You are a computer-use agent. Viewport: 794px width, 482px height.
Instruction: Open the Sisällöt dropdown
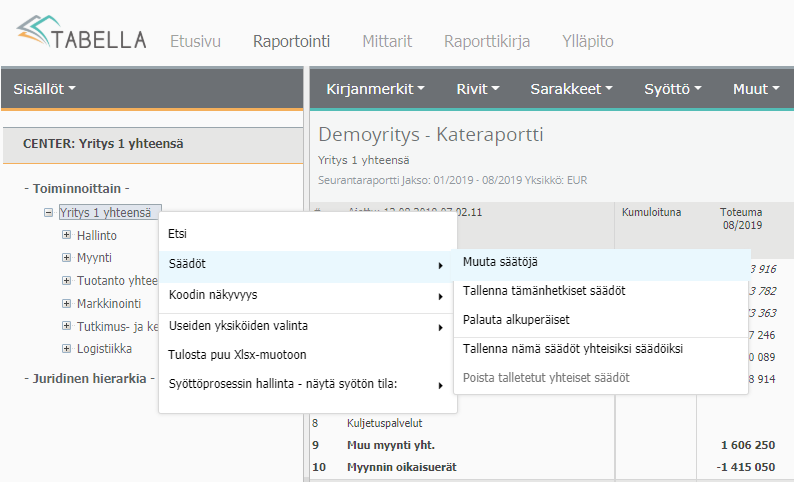(x=45, y=89)
